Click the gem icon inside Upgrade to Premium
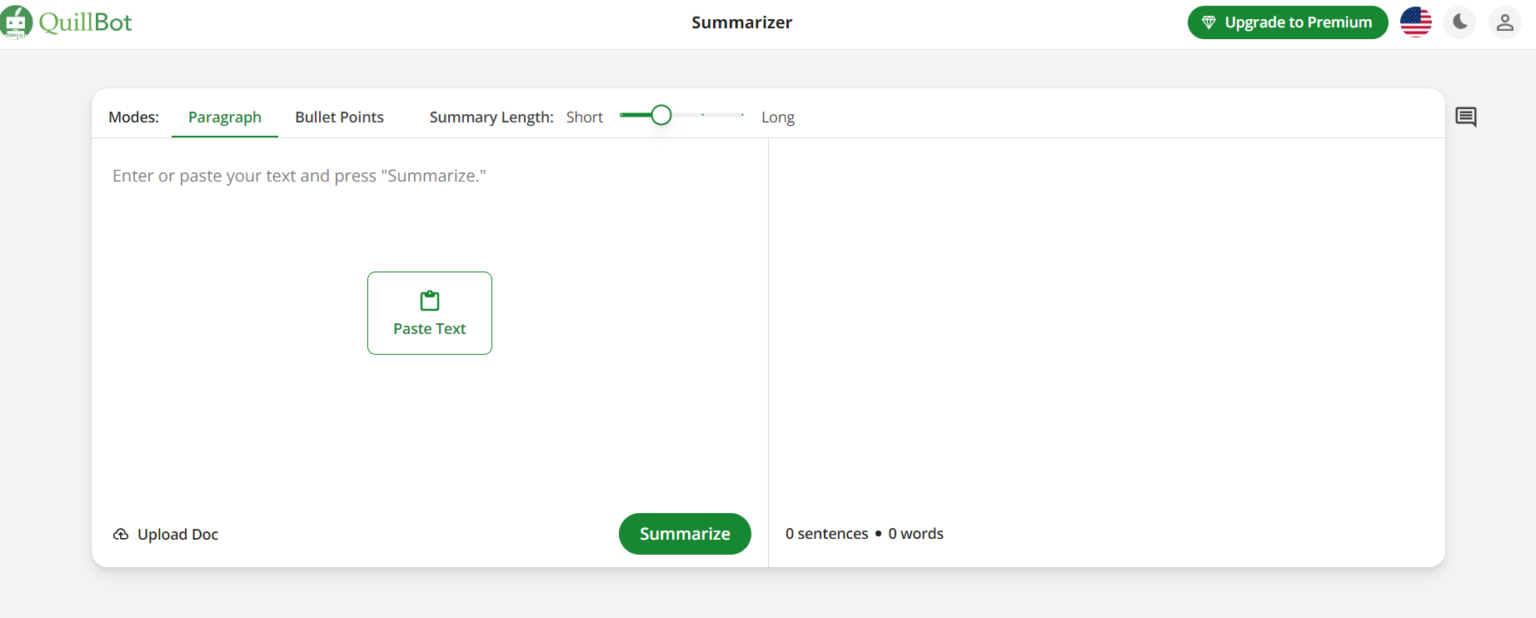Viewport: 1536px width, 618px height. click(x=1208, y=21)
